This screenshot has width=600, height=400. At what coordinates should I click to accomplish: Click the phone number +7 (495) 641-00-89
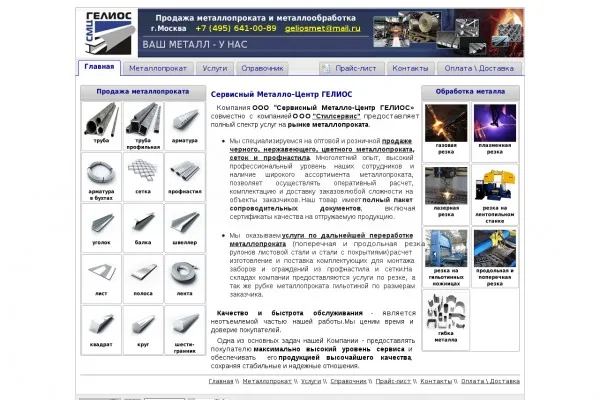click(236, 28)
